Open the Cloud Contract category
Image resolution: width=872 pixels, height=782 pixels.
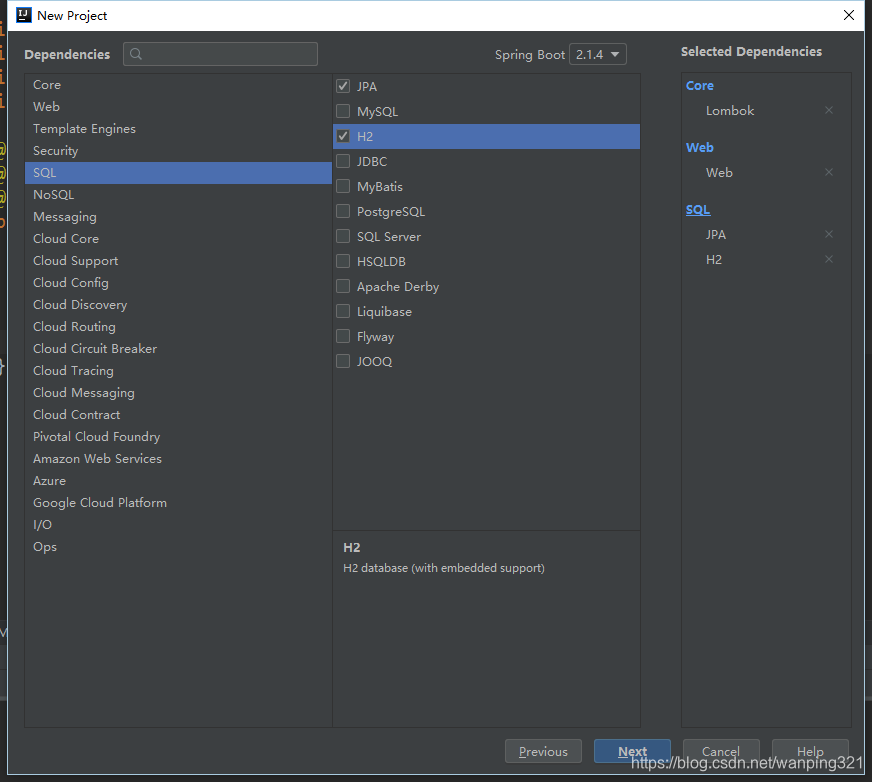[178, 415]
